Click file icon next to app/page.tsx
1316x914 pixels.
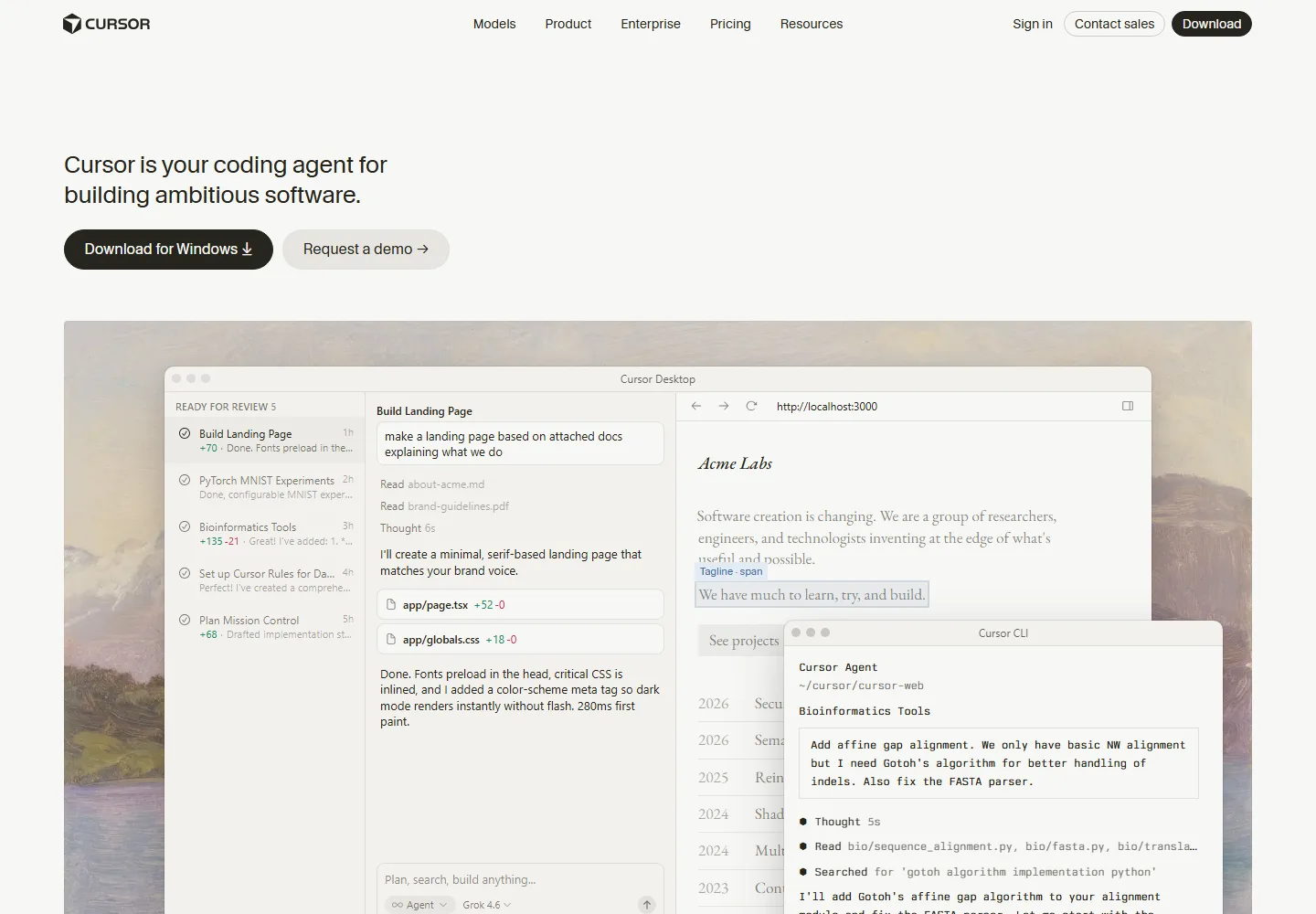391,605
